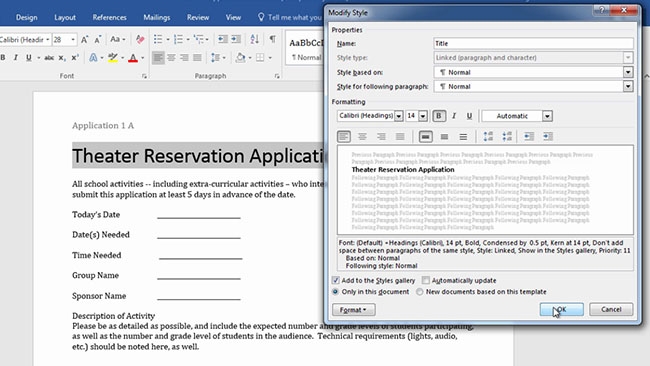The height and width of the screenshot is (366, 650).
Task: Open Automatic font color dropdown
Action: point(547,116)
